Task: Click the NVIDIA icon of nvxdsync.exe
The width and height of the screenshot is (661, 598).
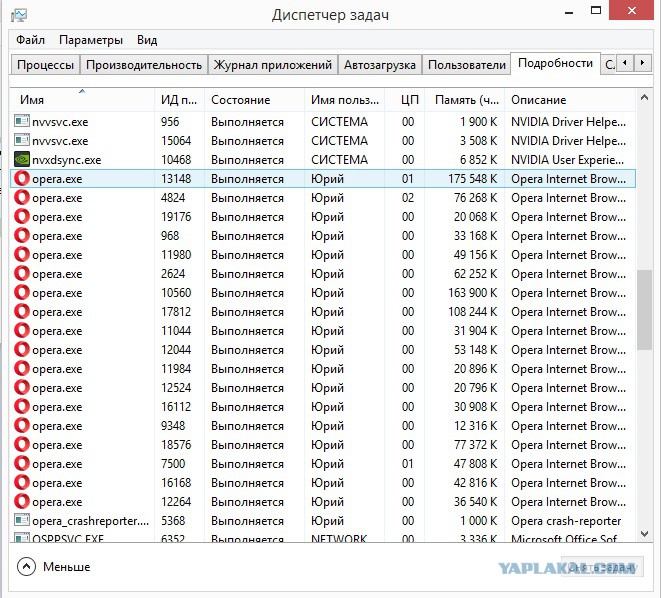Action: [x=22, y=159]
